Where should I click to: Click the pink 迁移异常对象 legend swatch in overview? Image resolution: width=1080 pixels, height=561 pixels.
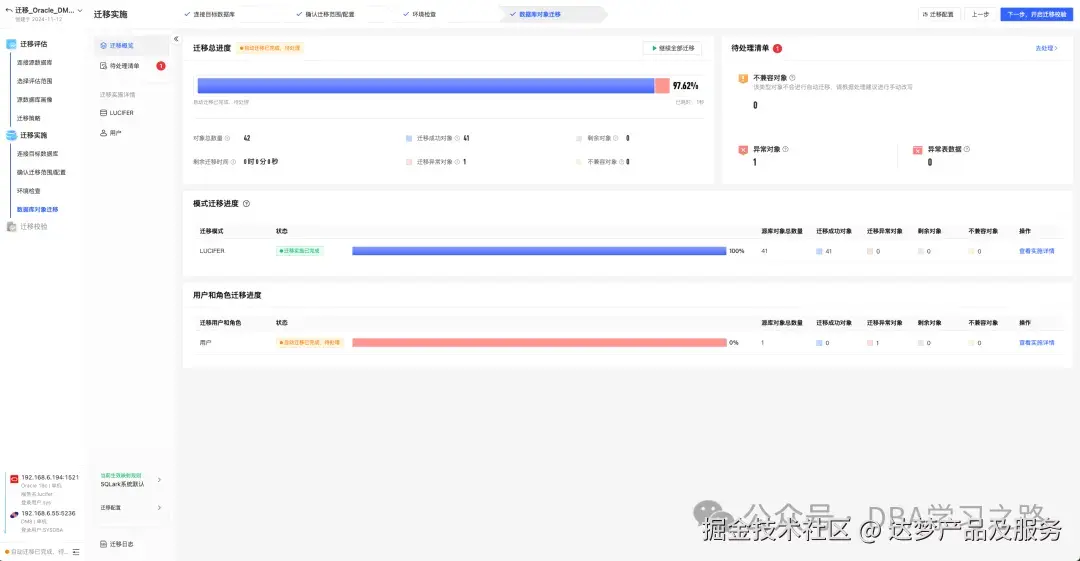[x=409, y=162]
